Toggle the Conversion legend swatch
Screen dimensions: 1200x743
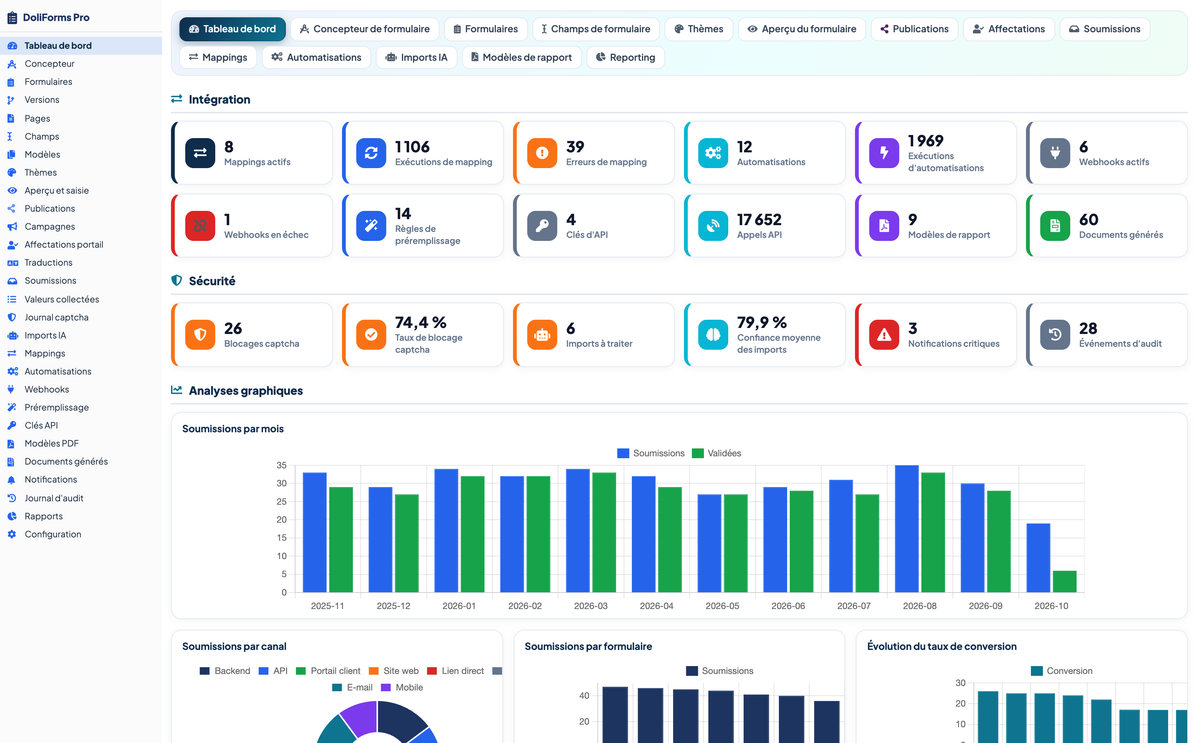[x=1037, y=671]
